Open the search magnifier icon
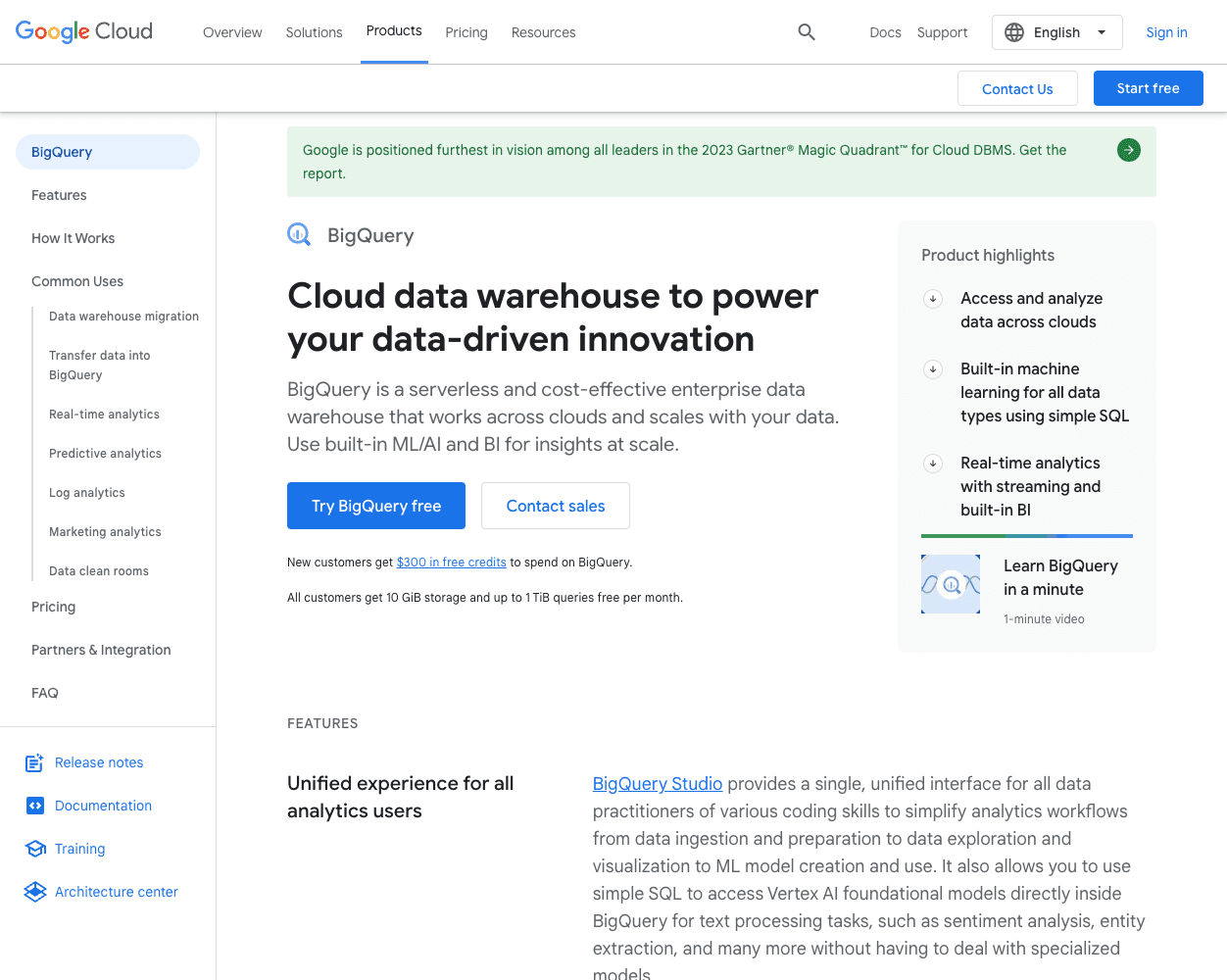 click(x=807, y=32)
